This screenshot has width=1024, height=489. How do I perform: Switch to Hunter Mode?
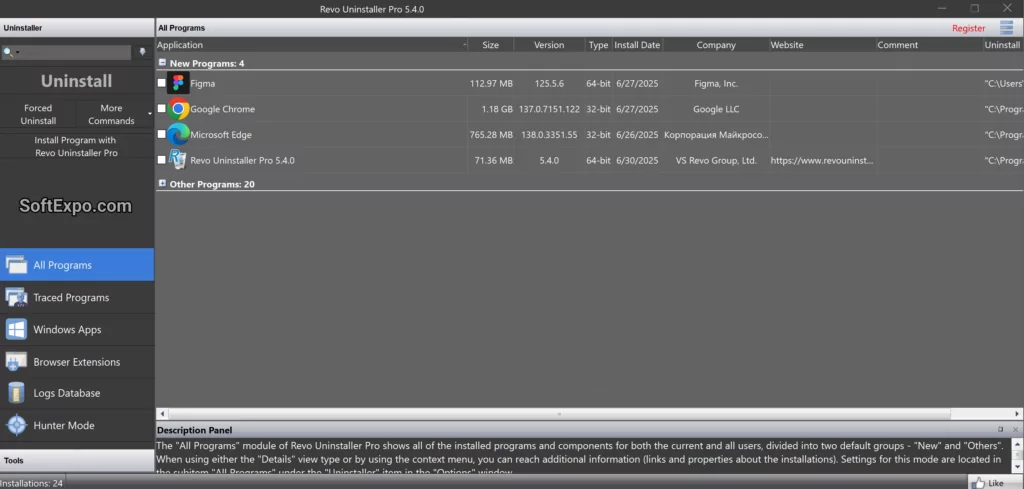pos(77,426)
